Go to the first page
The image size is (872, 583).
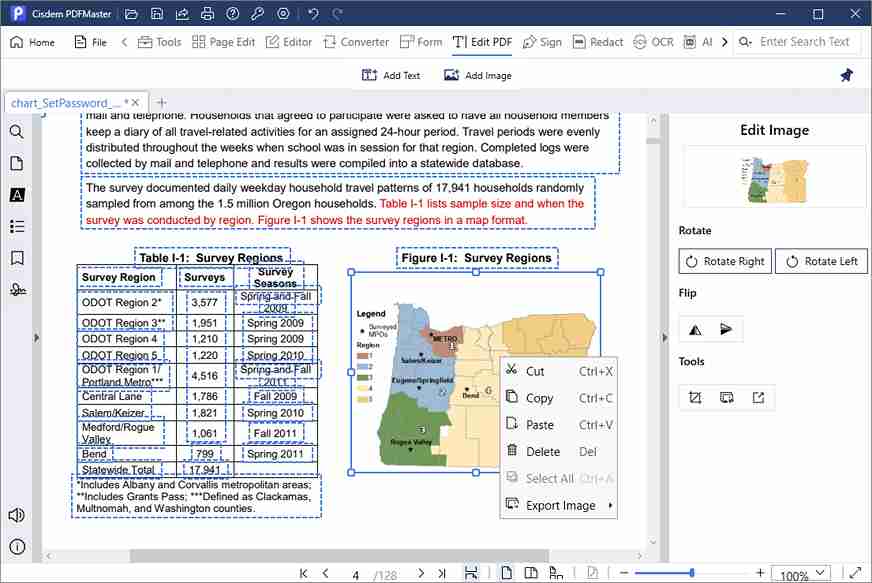click(x=303, y=574)
